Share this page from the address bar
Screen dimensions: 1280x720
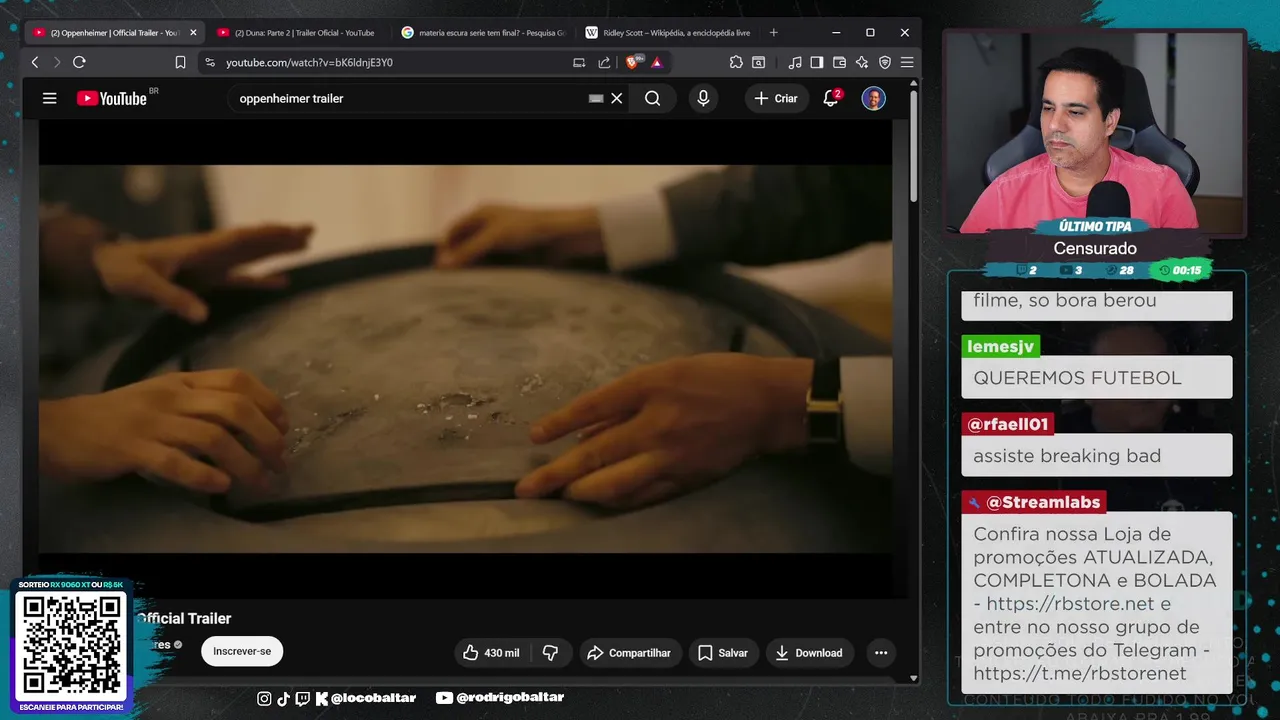tap(604, 62)
